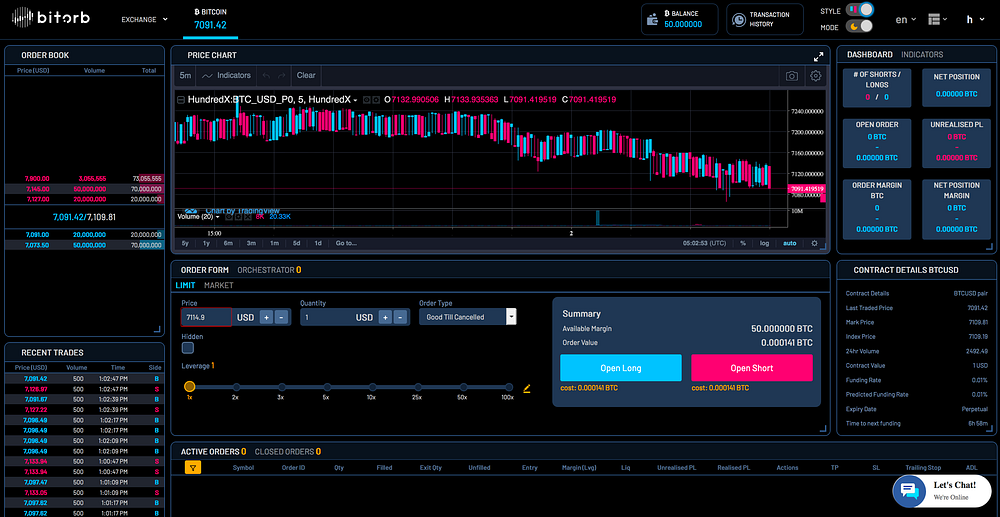Viewport: 1000px width, 517px height.
Task: Set leverage slider to 100x
Action: pyautogui.click(x=509, y=387)
